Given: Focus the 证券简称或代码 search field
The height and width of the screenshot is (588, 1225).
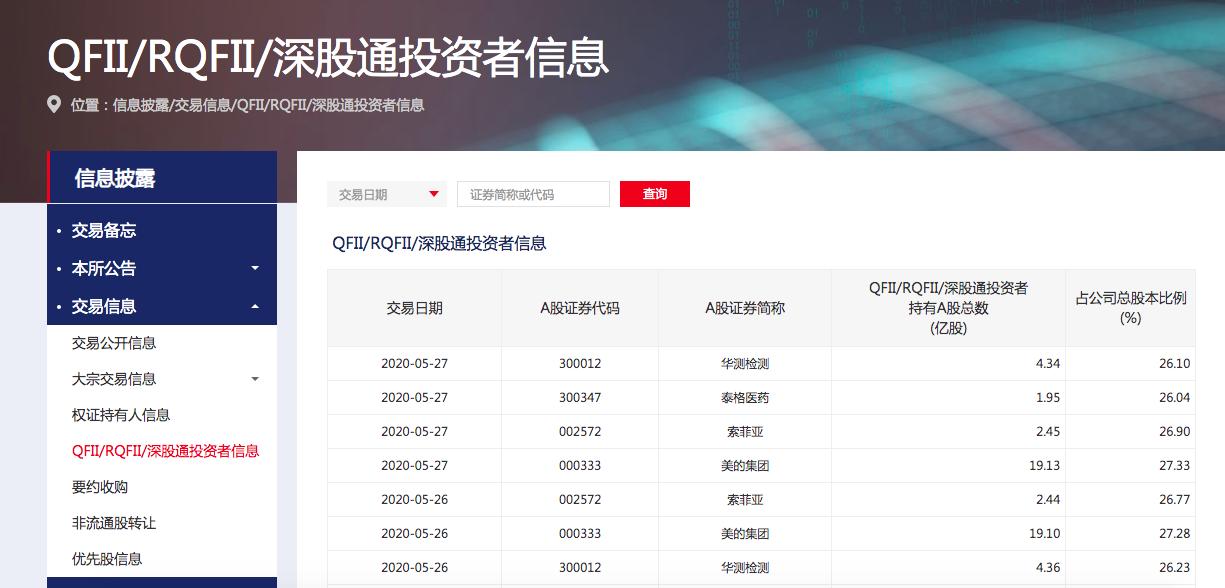Looking at the screenshot, I should (533, 194).
